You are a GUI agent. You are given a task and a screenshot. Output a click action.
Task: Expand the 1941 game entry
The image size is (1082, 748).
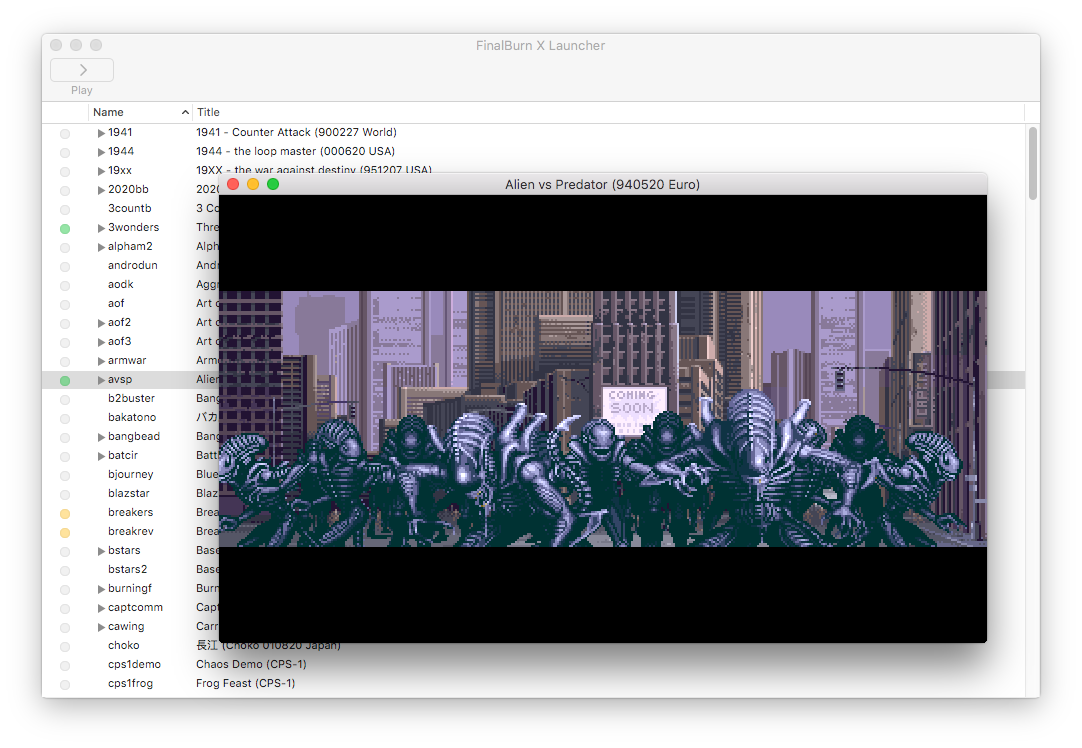pos(100,132)
